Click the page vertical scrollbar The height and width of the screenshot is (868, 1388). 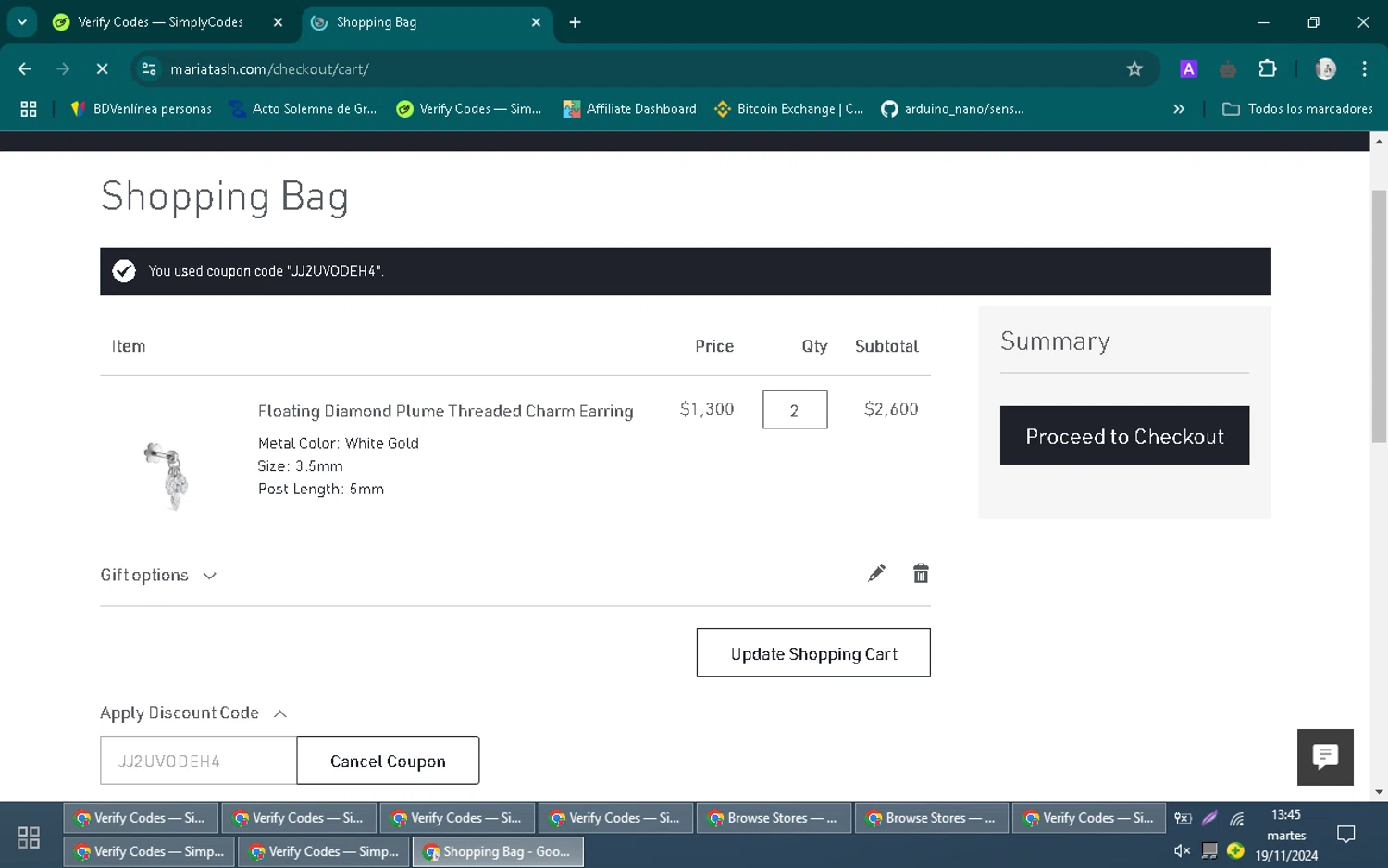(x=1379, y=315)
